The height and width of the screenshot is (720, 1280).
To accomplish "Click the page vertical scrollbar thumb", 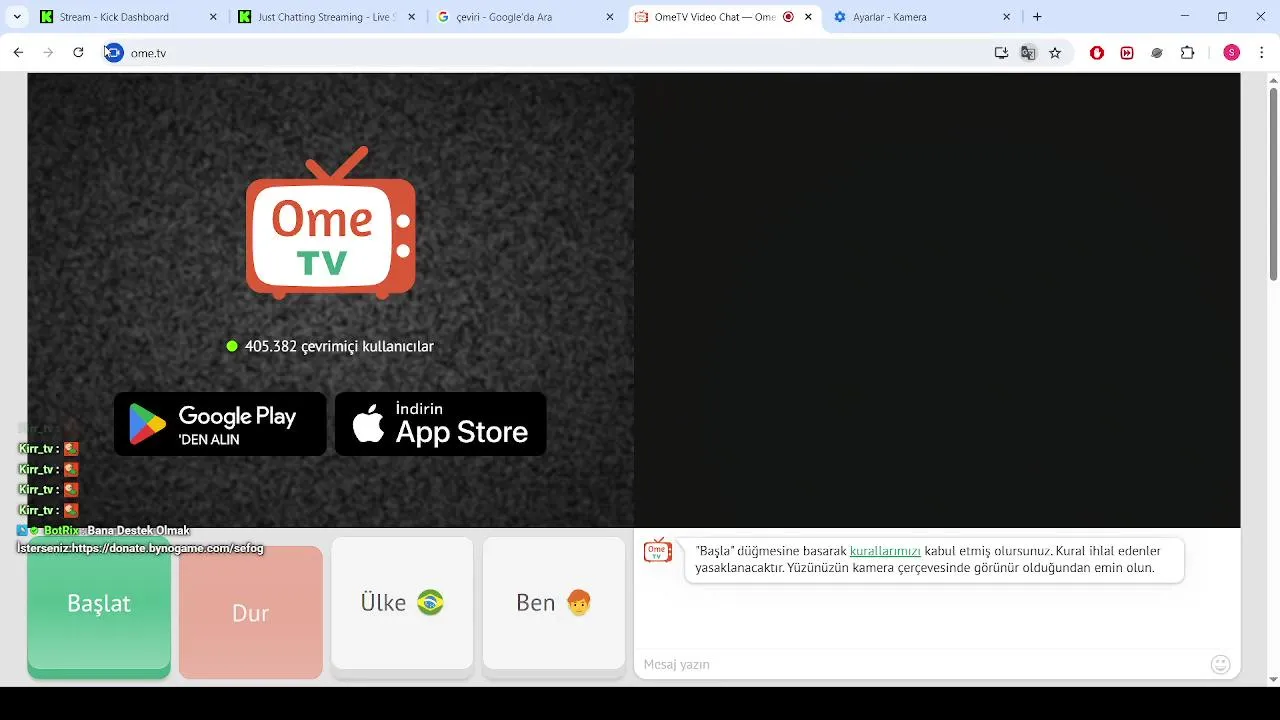I will (1273, 185).
